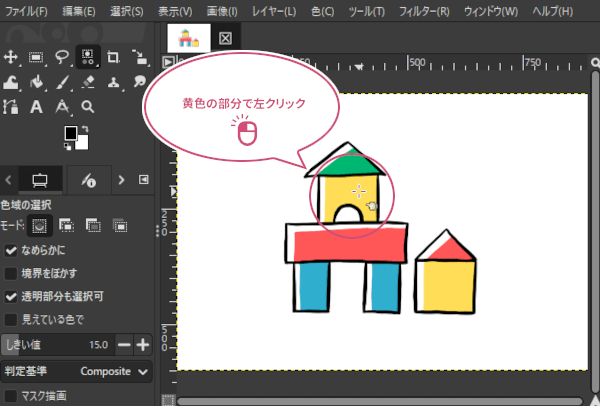This screenshot has height=406, width=600.
Task: Open the ヘルプ(H) menu
Action: point(553,11)
